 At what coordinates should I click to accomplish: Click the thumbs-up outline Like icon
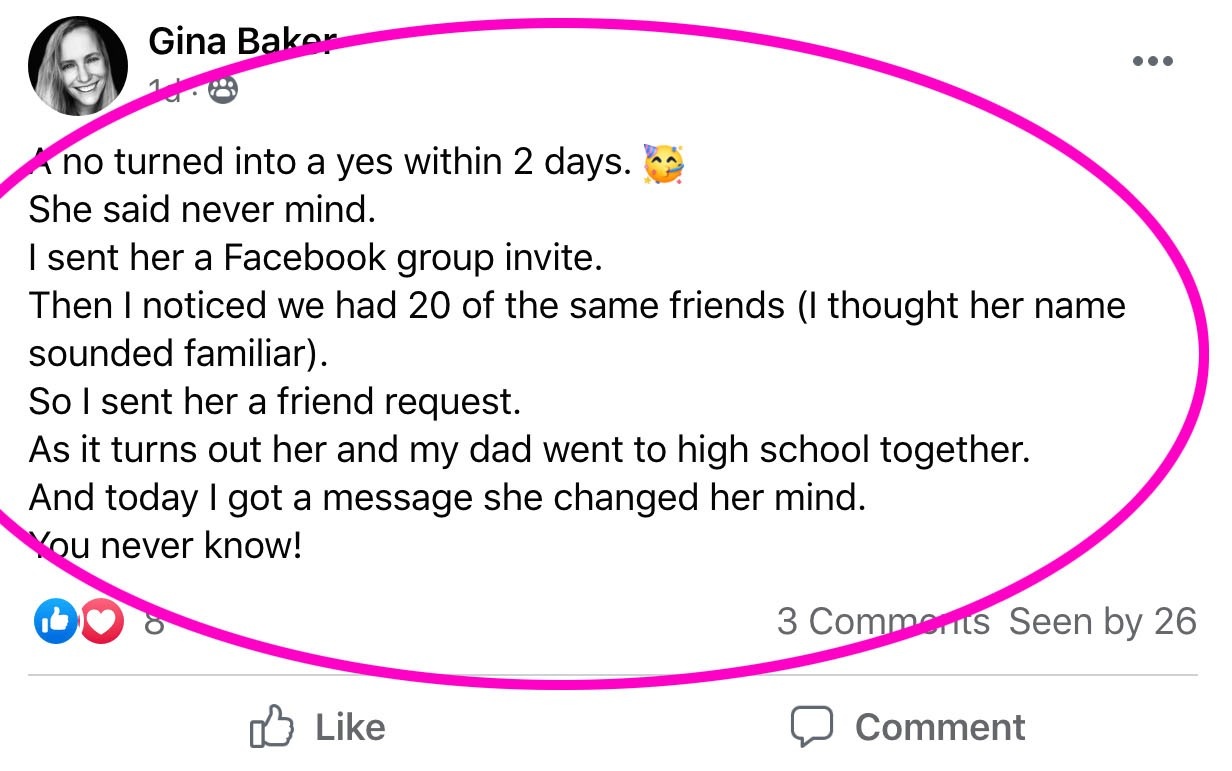pos(270,726)
